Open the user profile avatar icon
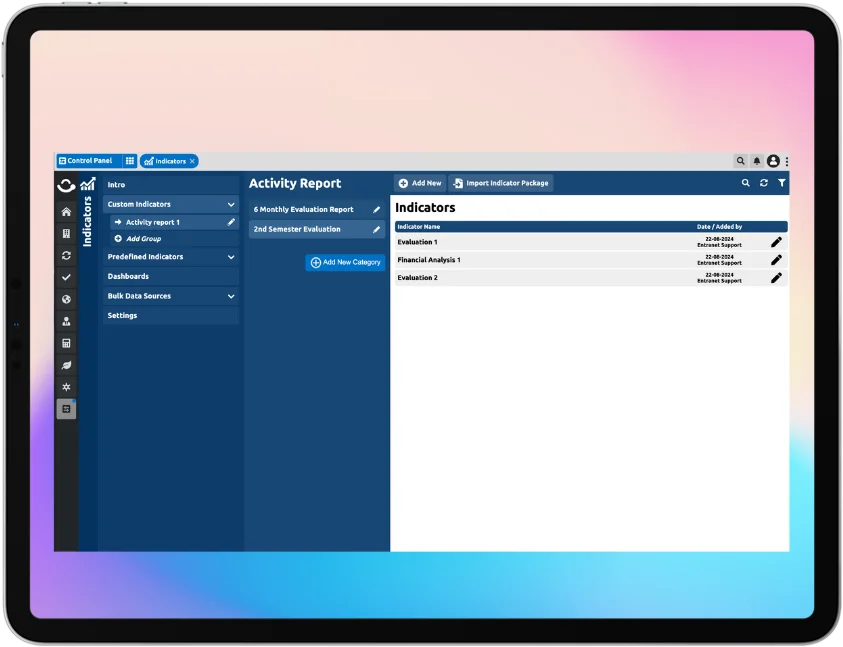Viewport: 843px width, 647px height. pos(773,161)
